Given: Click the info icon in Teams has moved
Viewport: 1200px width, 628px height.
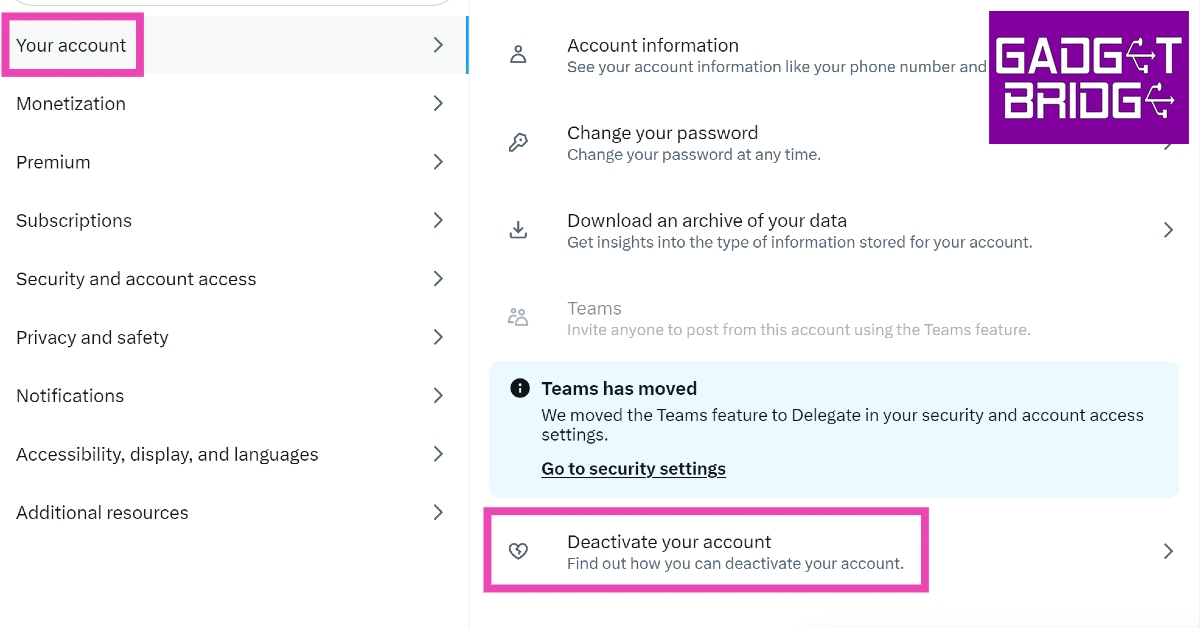Looking at the screenshot, I should tap(519, 388).
